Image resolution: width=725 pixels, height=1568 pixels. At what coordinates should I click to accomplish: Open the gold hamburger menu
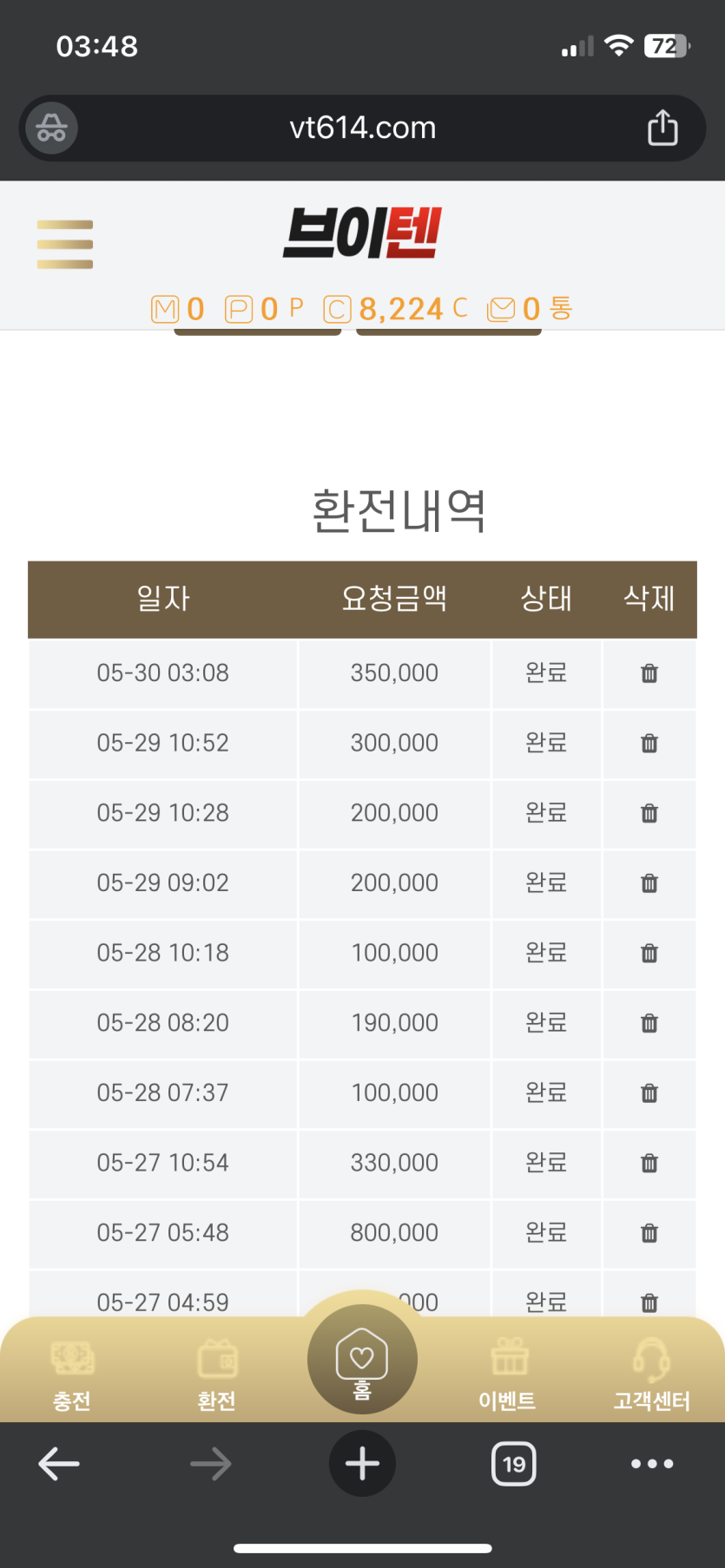click(65, 244)
